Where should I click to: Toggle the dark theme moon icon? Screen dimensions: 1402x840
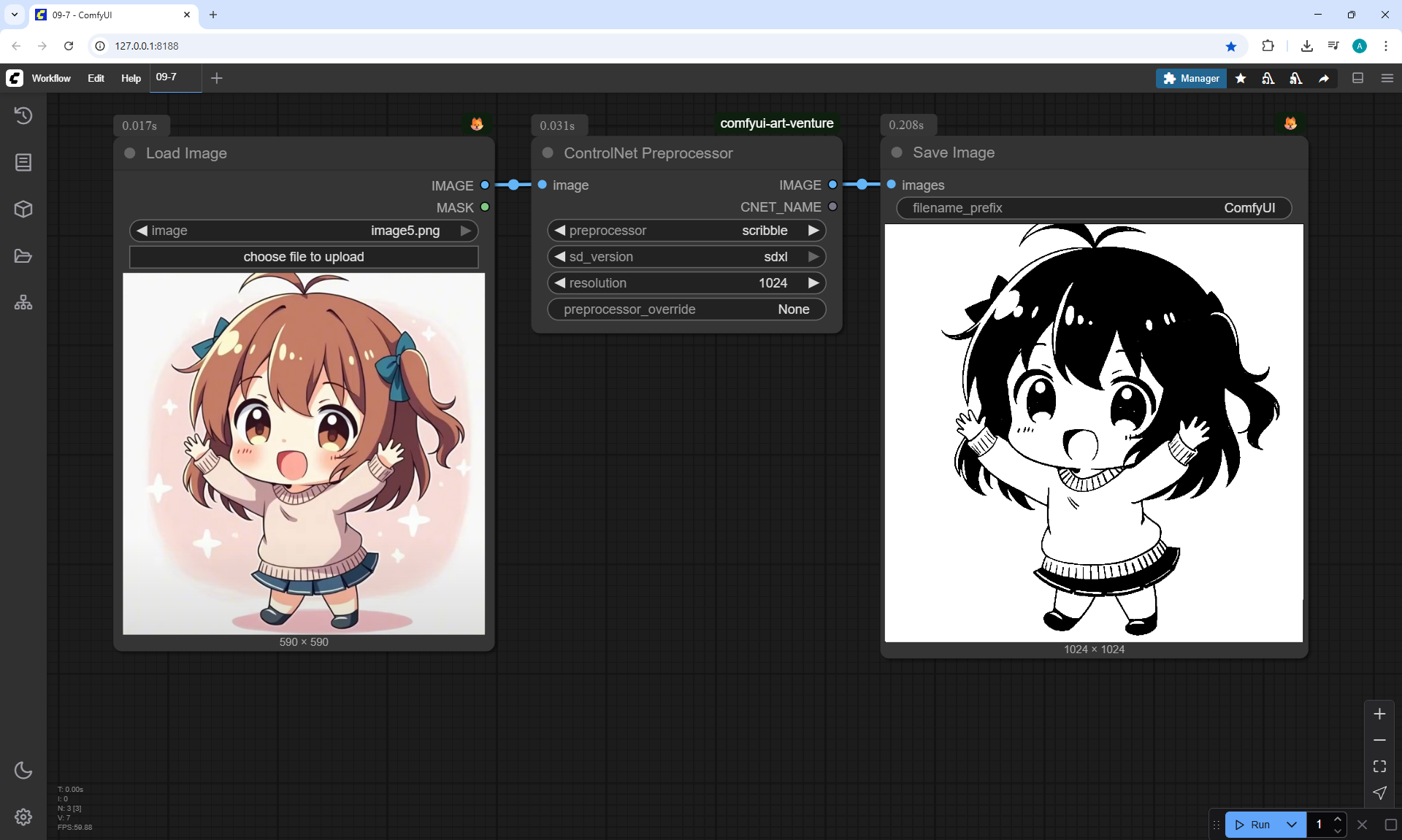coord(23,770)
